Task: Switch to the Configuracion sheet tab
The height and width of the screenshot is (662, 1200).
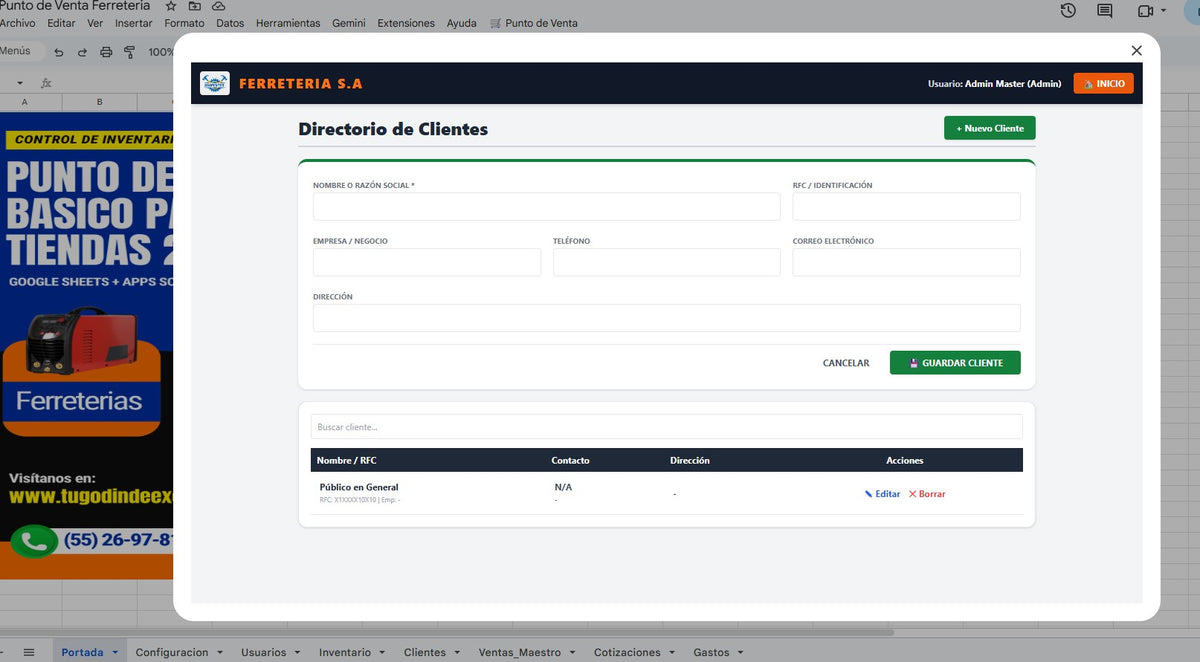Action: (x=172, y=652)
